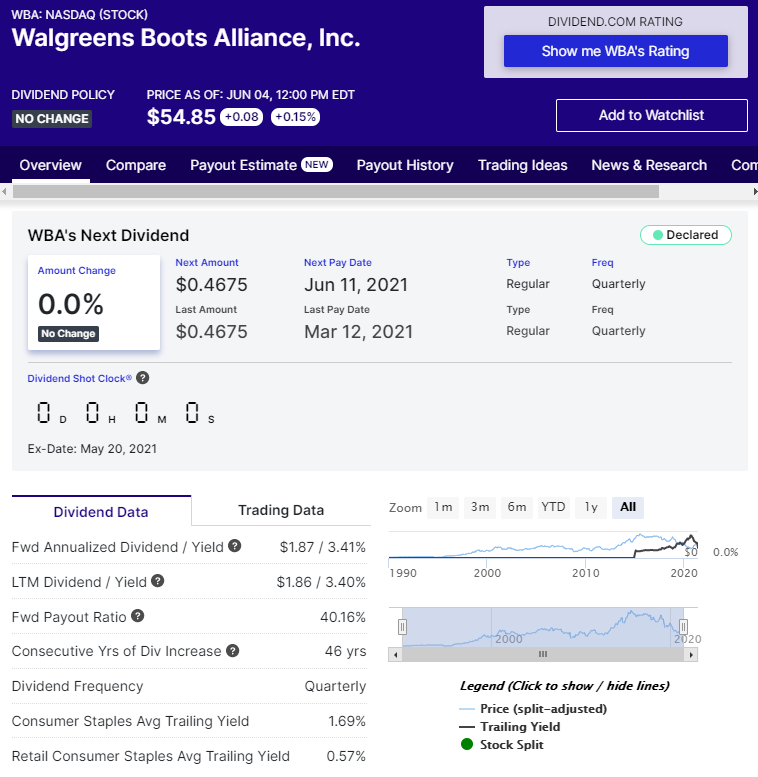758x777 pixels.
Task: Click the +0.08 price change pill
Action: pyautogui.click(x=242, y=117)
